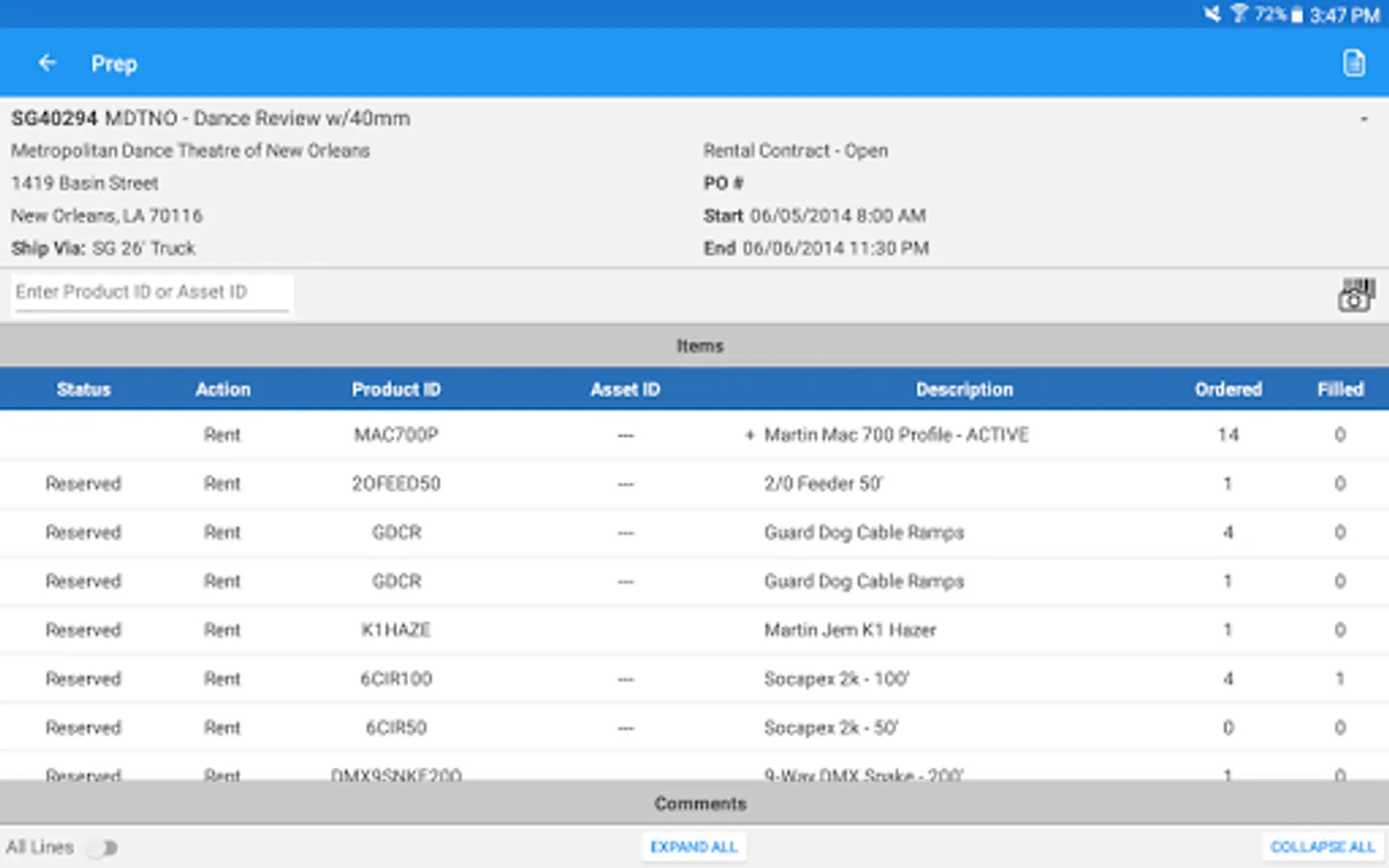Sort by the Description column header

click(x=965, y=389)
